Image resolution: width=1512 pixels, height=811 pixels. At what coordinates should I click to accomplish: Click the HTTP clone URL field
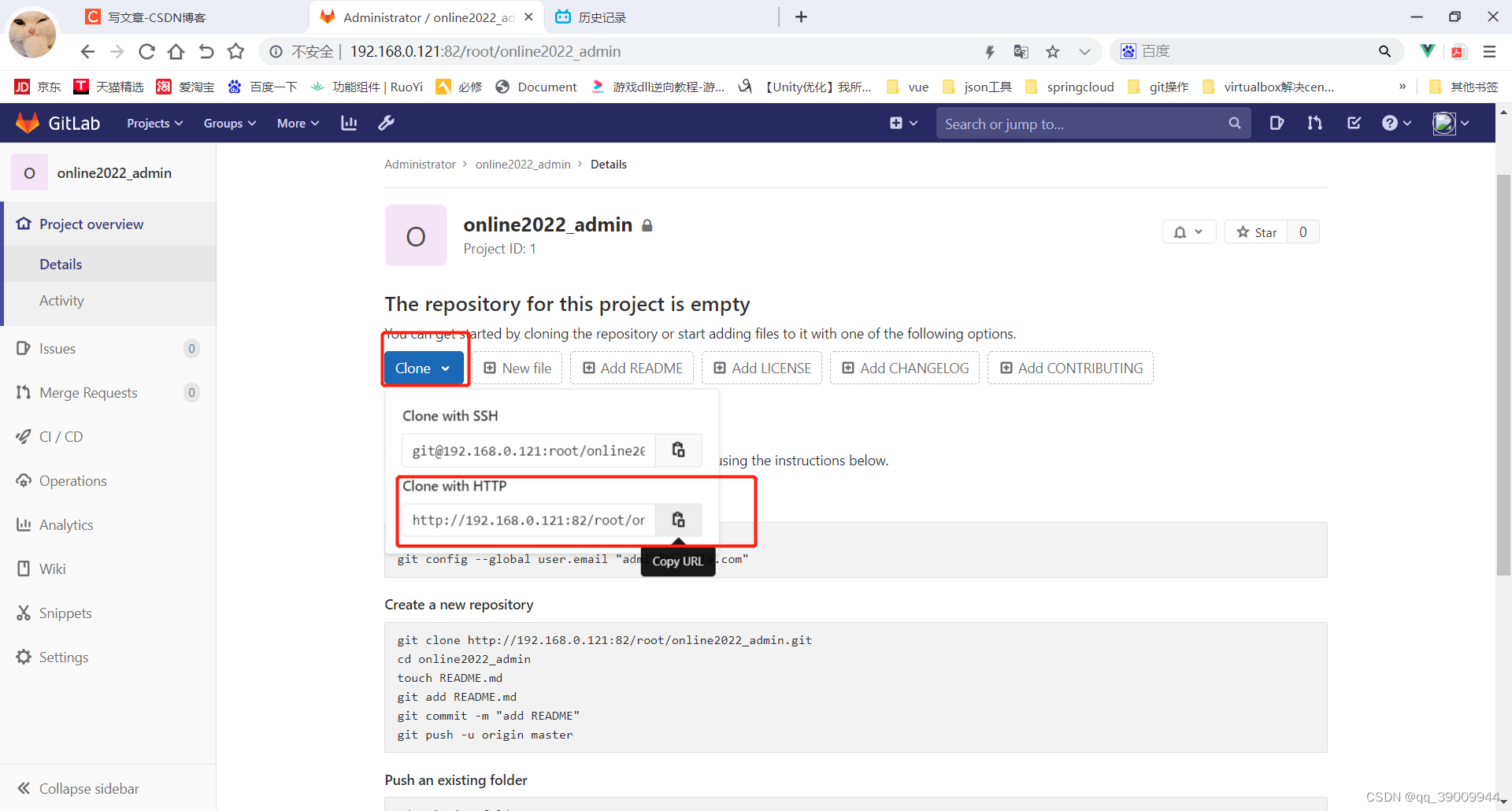click(528, 520)
